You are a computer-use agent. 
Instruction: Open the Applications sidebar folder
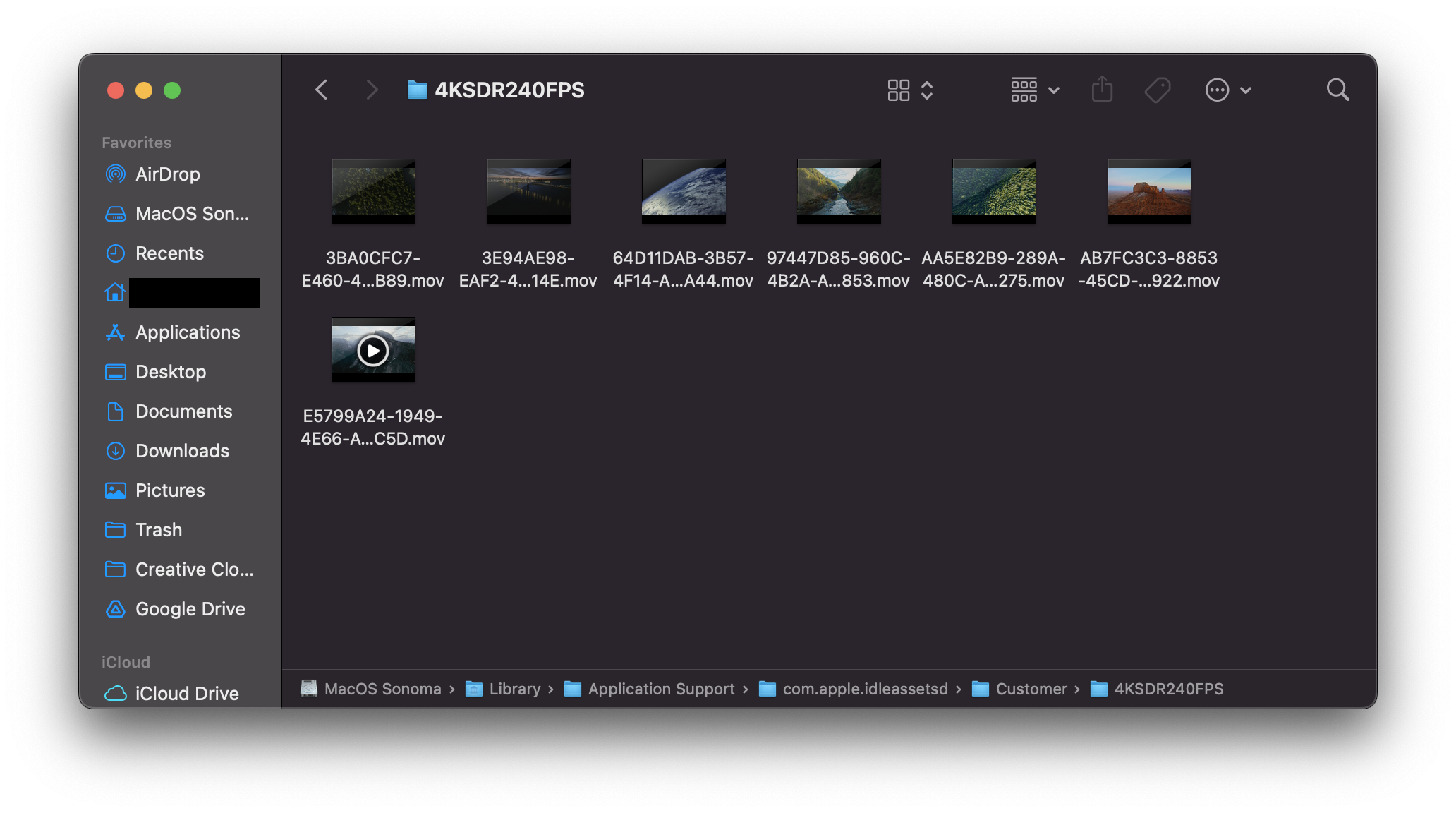click(188, 332)
